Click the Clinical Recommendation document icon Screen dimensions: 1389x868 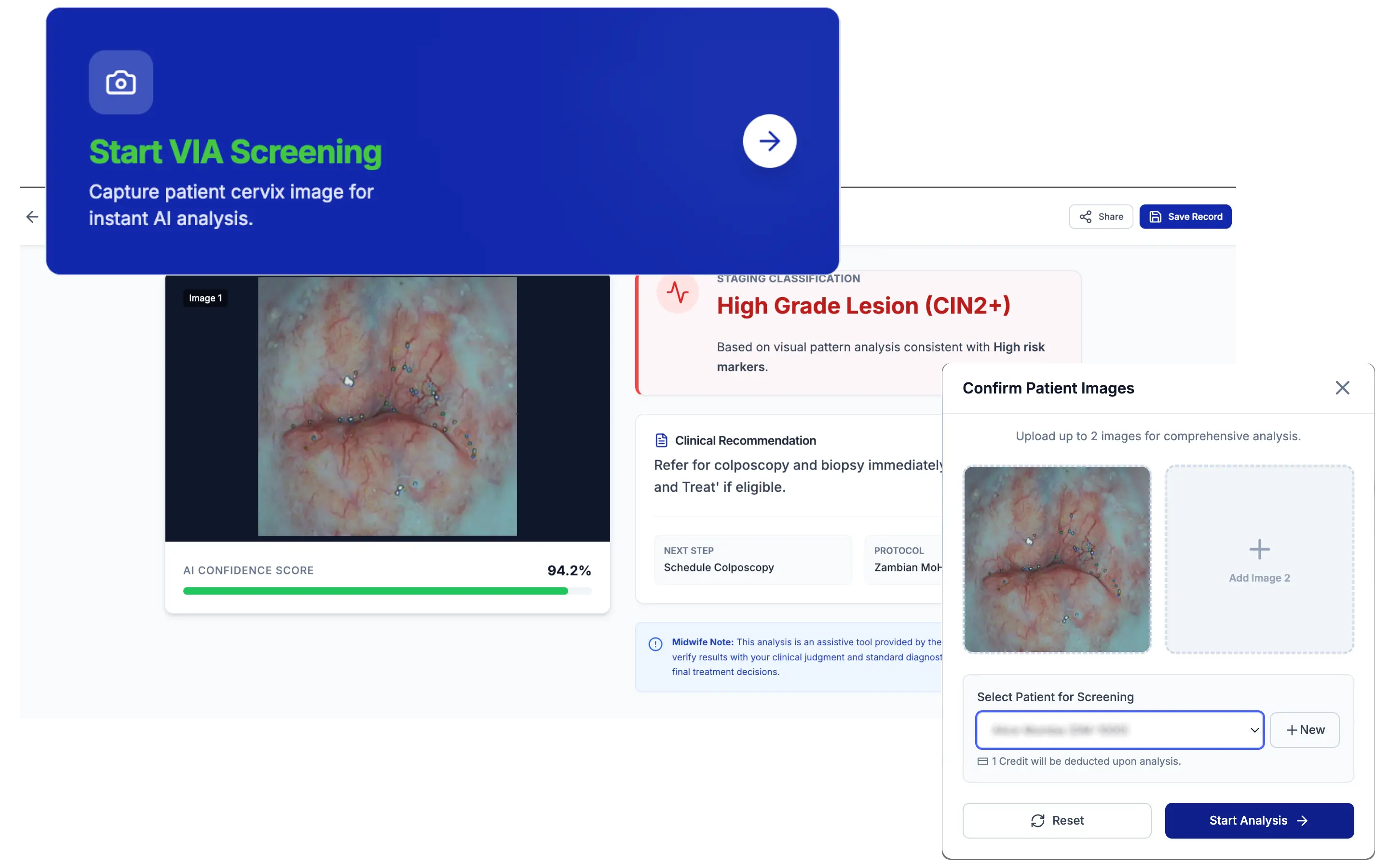(x=661, y=440)
